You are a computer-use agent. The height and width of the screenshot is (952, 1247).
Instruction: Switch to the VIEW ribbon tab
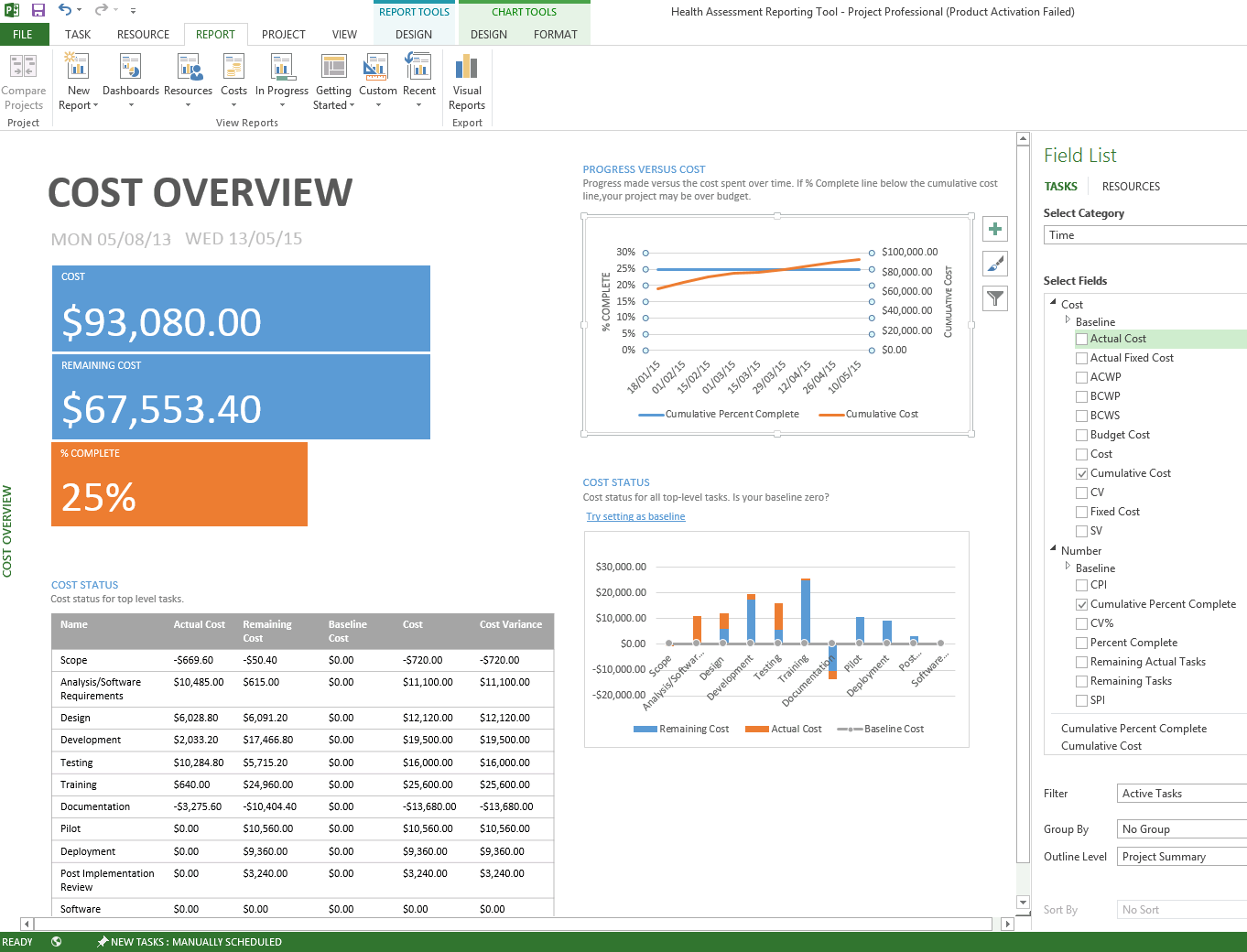[x=344, y=34]
